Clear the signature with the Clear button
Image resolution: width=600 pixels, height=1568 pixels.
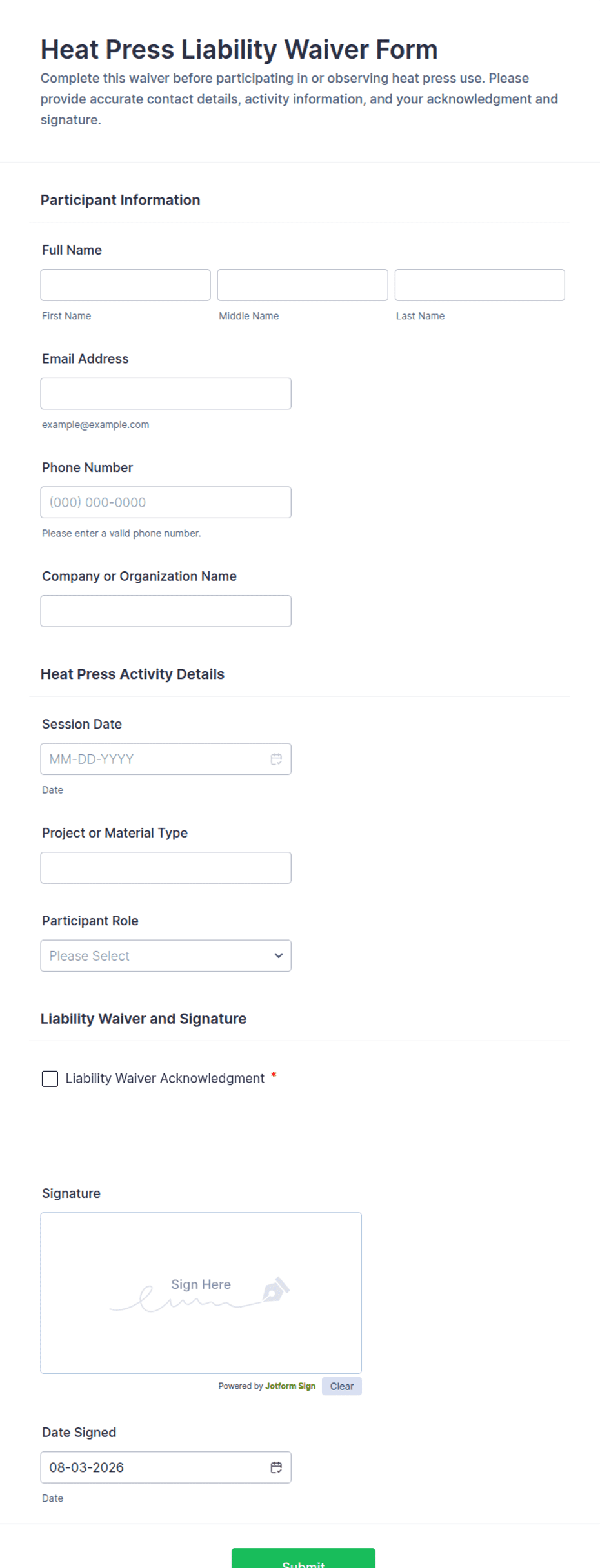click(x=342, y=1386)
